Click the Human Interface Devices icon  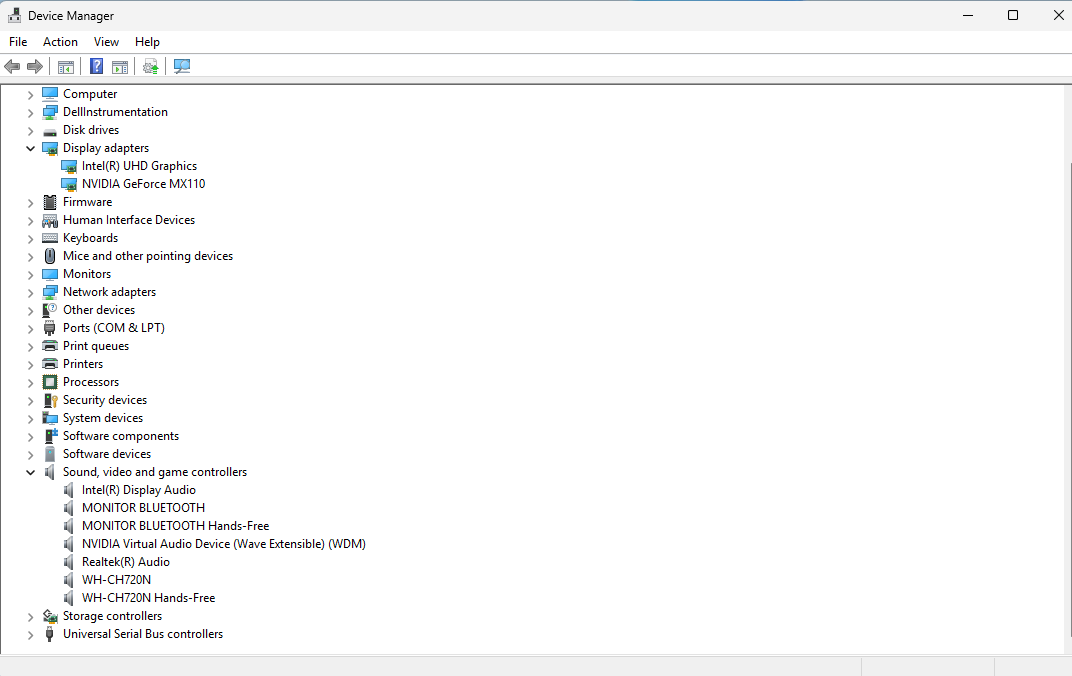coord(50,220)
